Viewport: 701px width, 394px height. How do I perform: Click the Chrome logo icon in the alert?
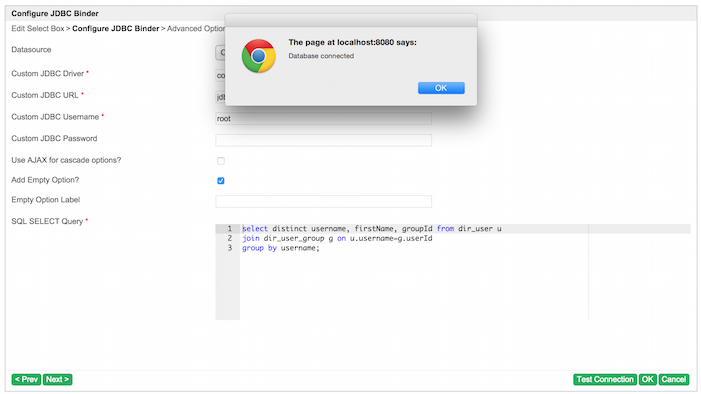[258, 56]
